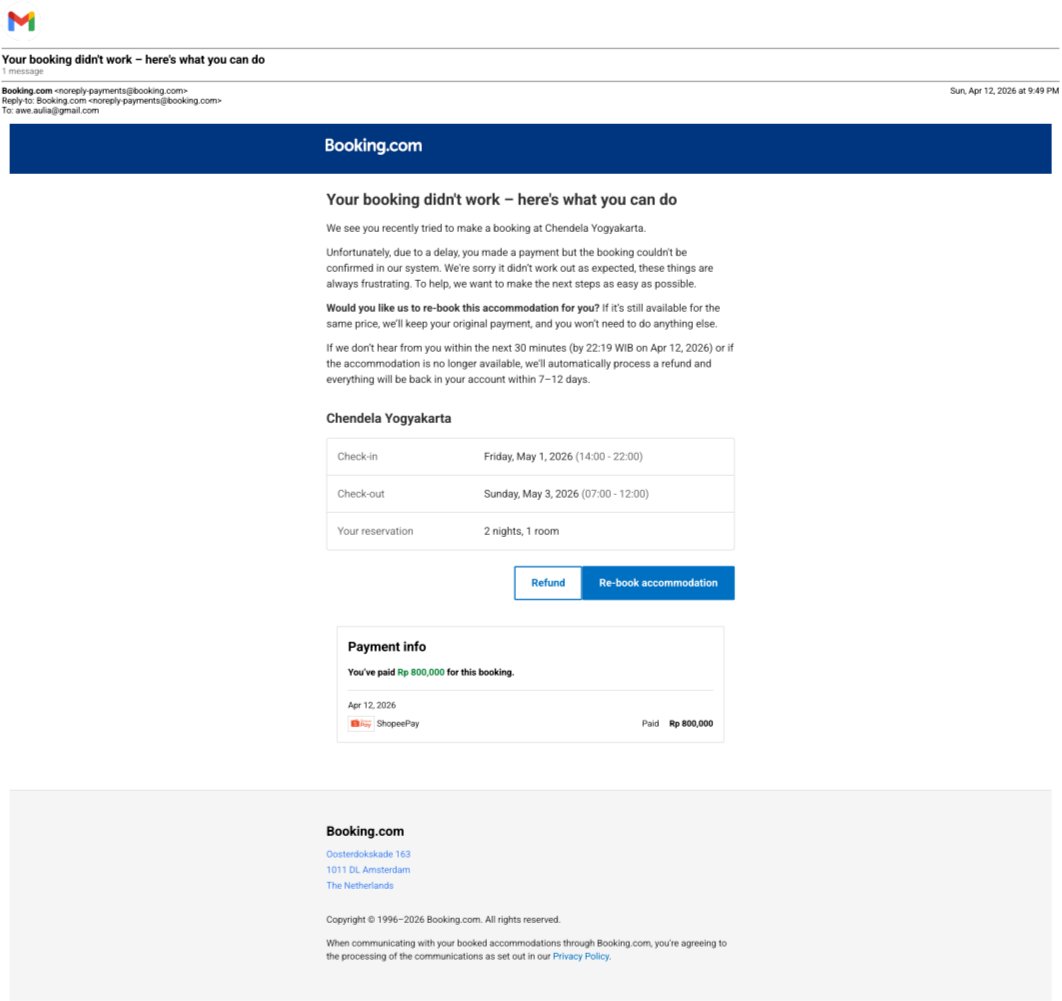Click 'Friday, May 1, 2026' check-in date
Image resolution: width=1062 pixels, height=1001 pixels.
[x=528, y=456]
